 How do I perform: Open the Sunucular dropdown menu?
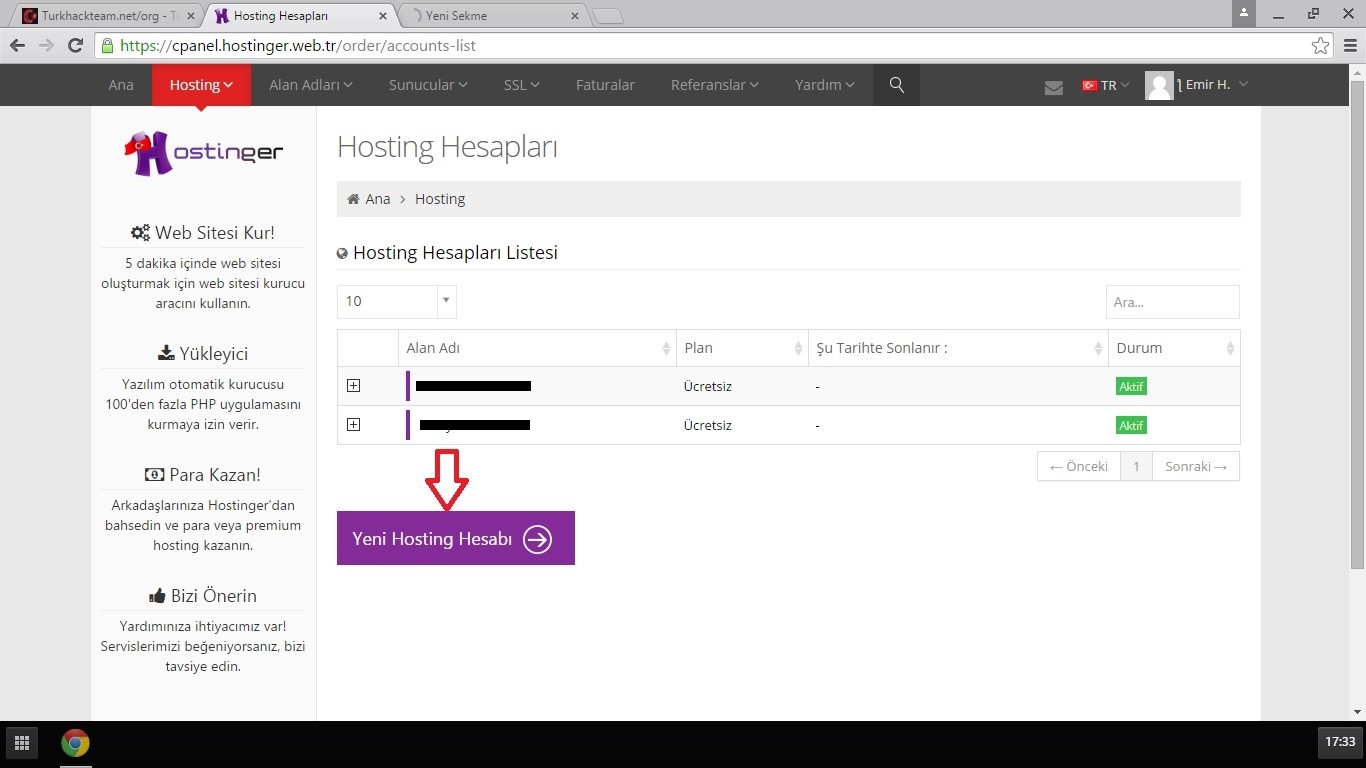[428, 85]
